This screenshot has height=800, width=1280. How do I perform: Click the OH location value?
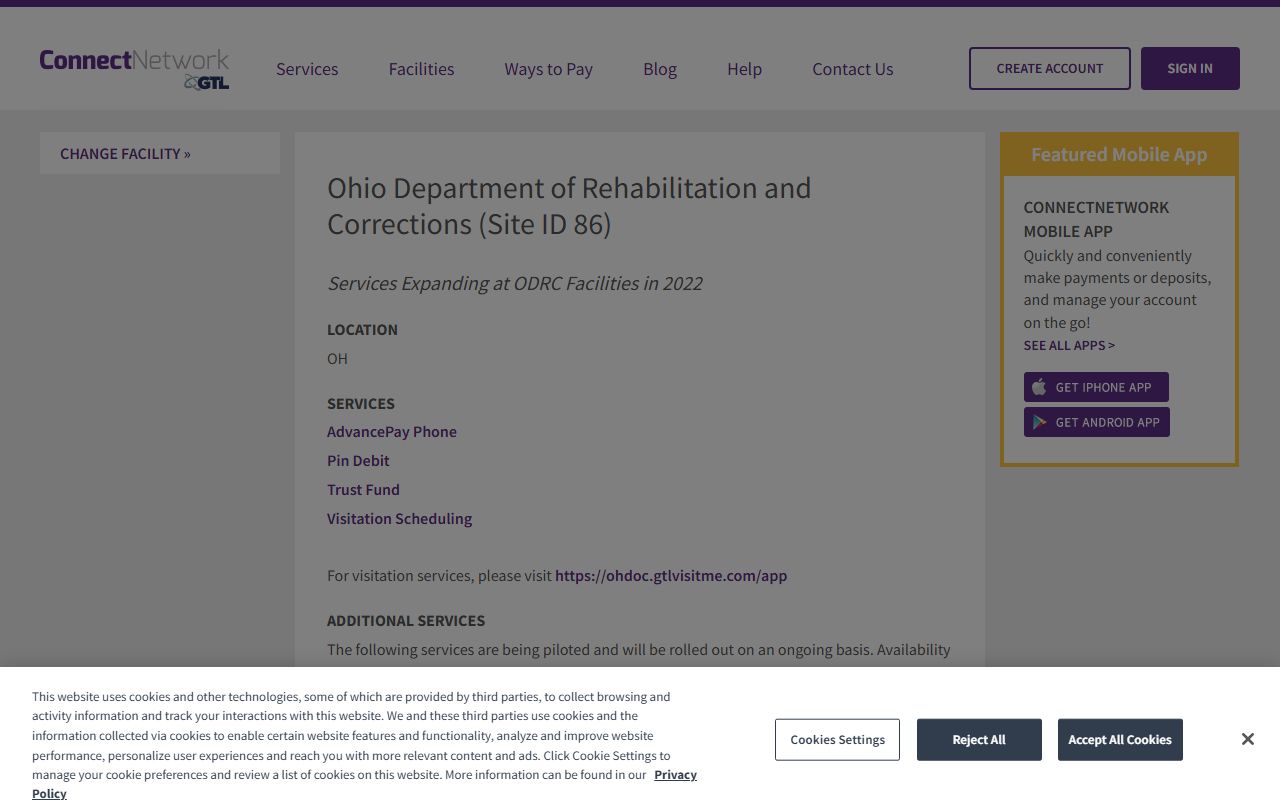pyautogui.click(x=337, y=358)
